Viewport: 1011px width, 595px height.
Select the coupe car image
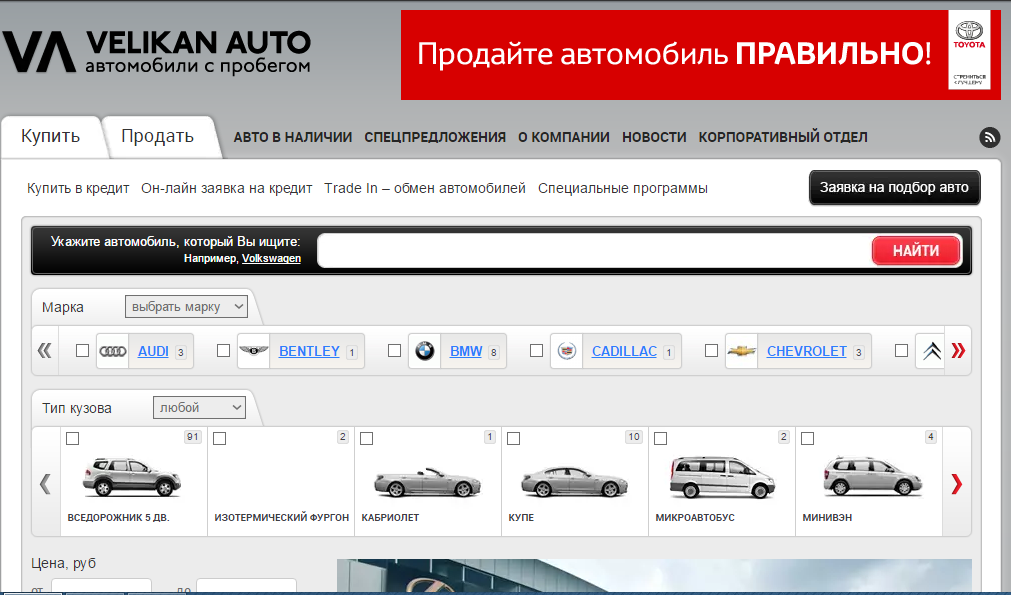tap(574, 481)
